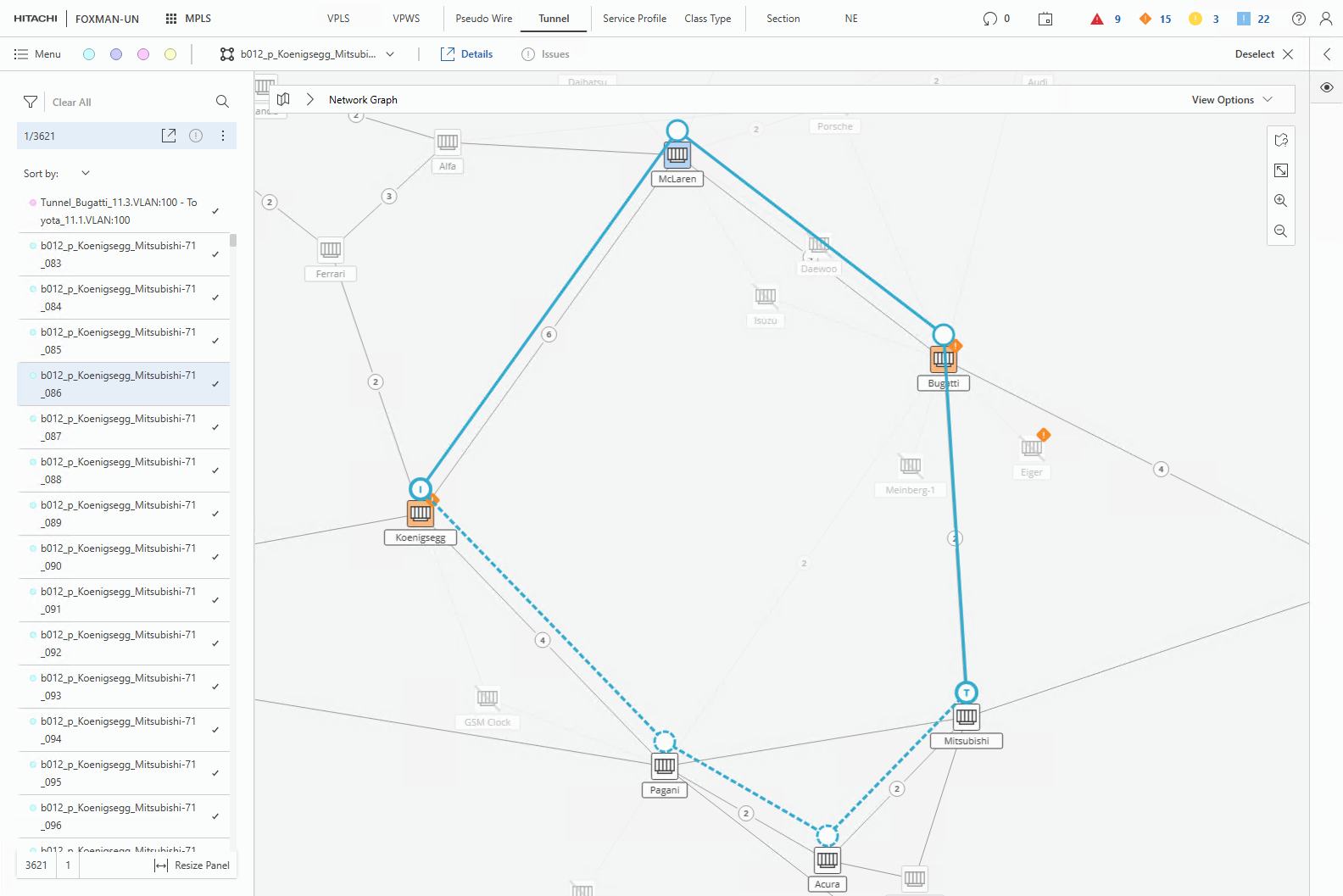This screenshot has width=1343, height=896.
Task: Open the Details link
Action: tap(467, 54)
